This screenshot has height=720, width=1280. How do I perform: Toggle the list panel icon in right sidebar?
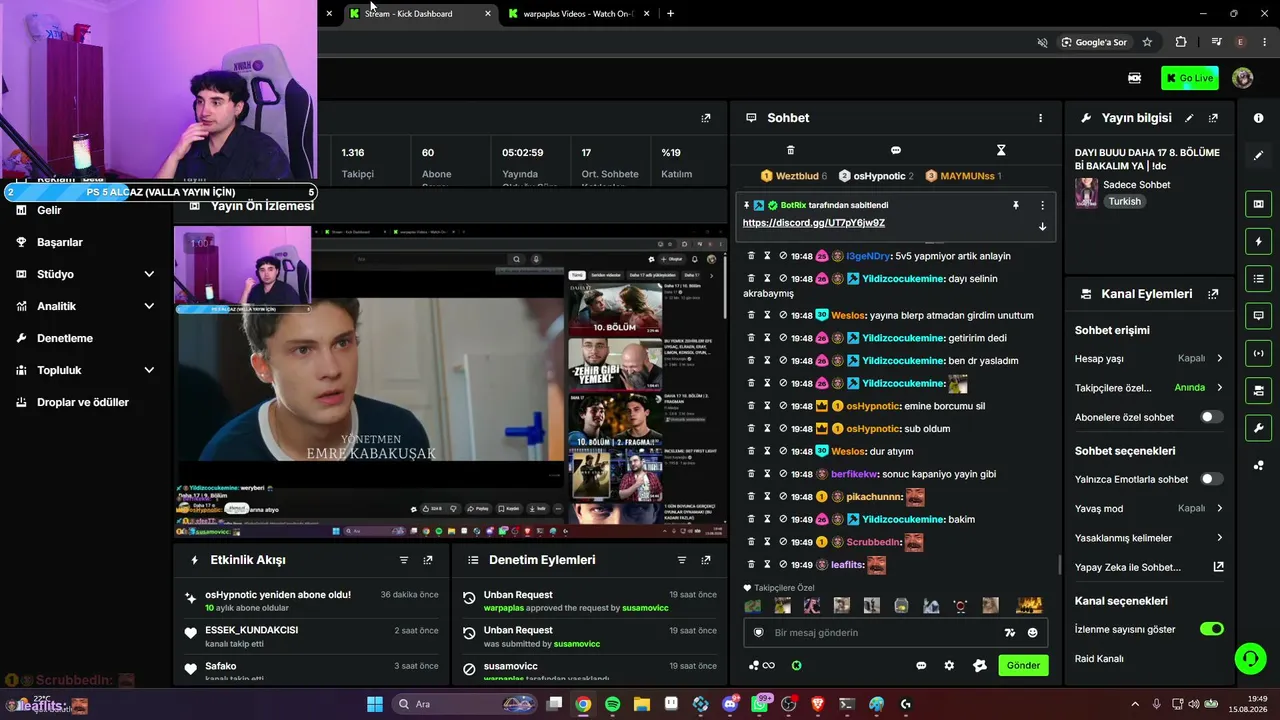click(x=1258, y=278)
